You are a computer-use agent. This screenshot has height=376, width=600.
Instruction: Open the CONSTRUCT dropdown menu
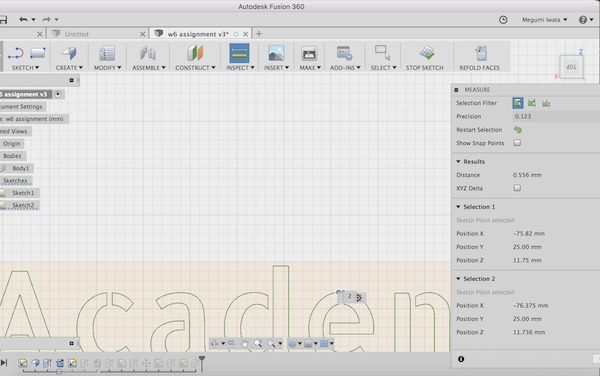click(x=195, y=68)
